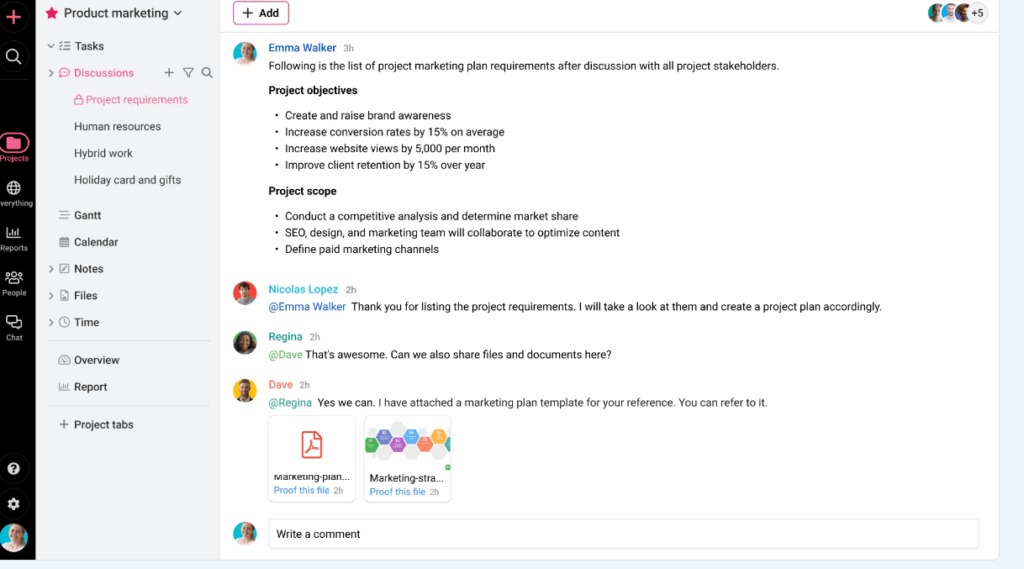Open the Chat icon in left rail
This screenshot has height=569, width=1024.
point(14,328)
